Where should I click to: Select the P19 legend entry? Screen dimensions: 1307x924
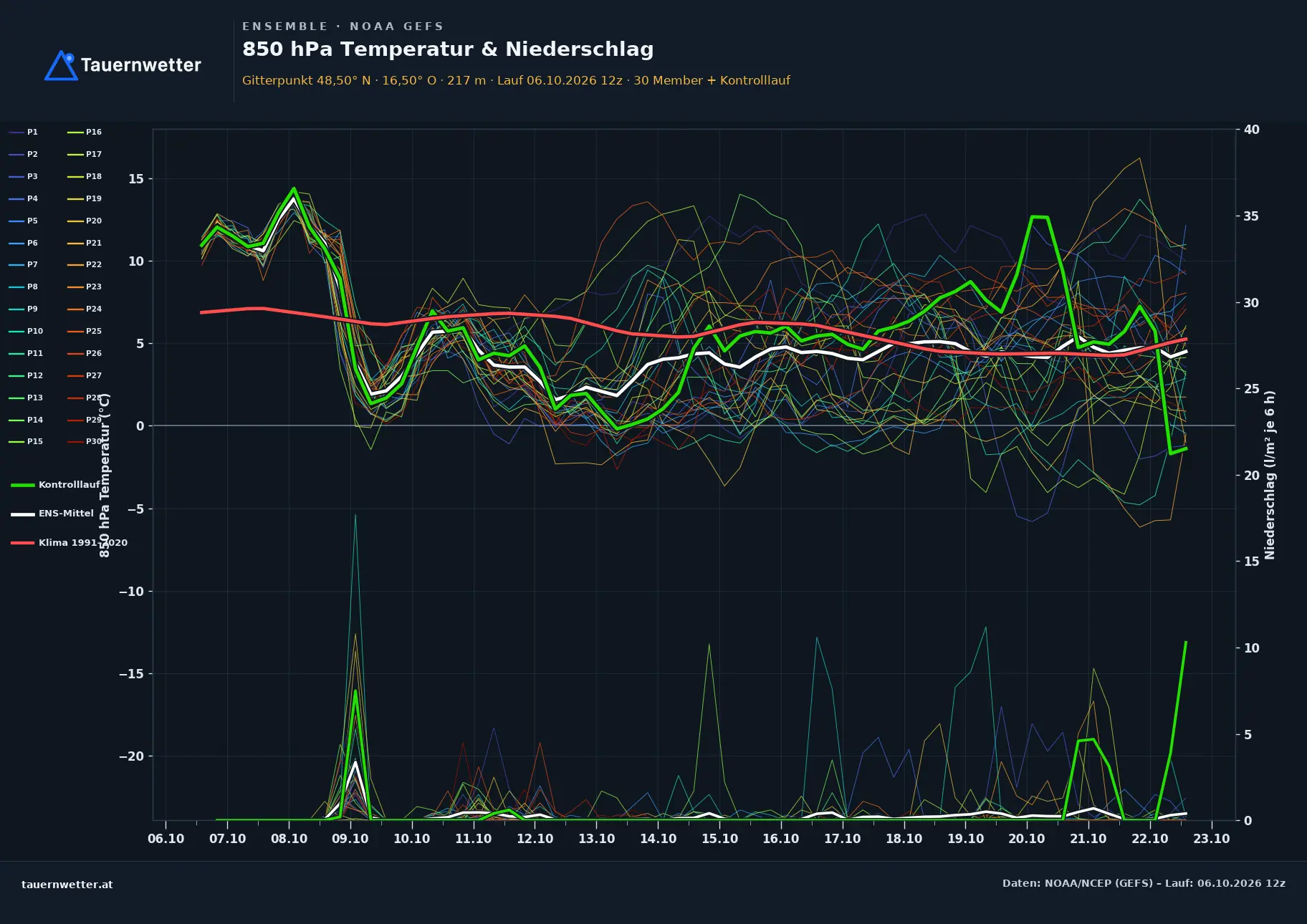[x=85, y=199]
